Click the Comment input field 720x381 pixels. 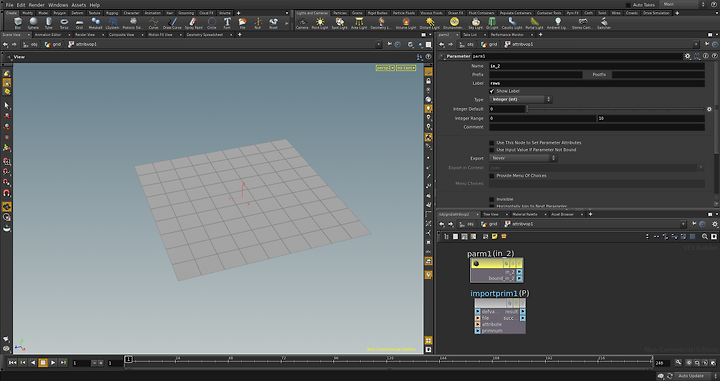pyautogui.click(x=596, y=127)
